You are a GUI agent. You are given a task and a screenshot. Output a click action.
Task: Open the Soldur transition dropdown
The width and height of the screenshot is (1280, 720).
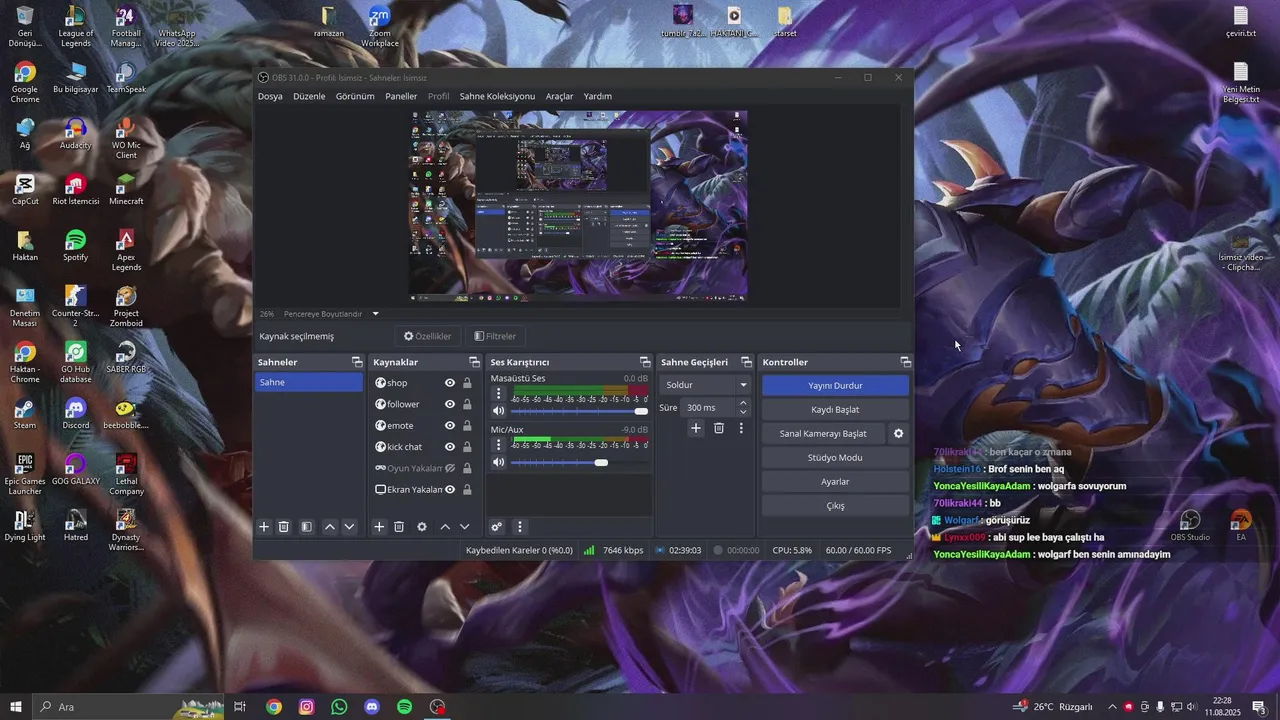pyautogui.click(x=706, y=385)
